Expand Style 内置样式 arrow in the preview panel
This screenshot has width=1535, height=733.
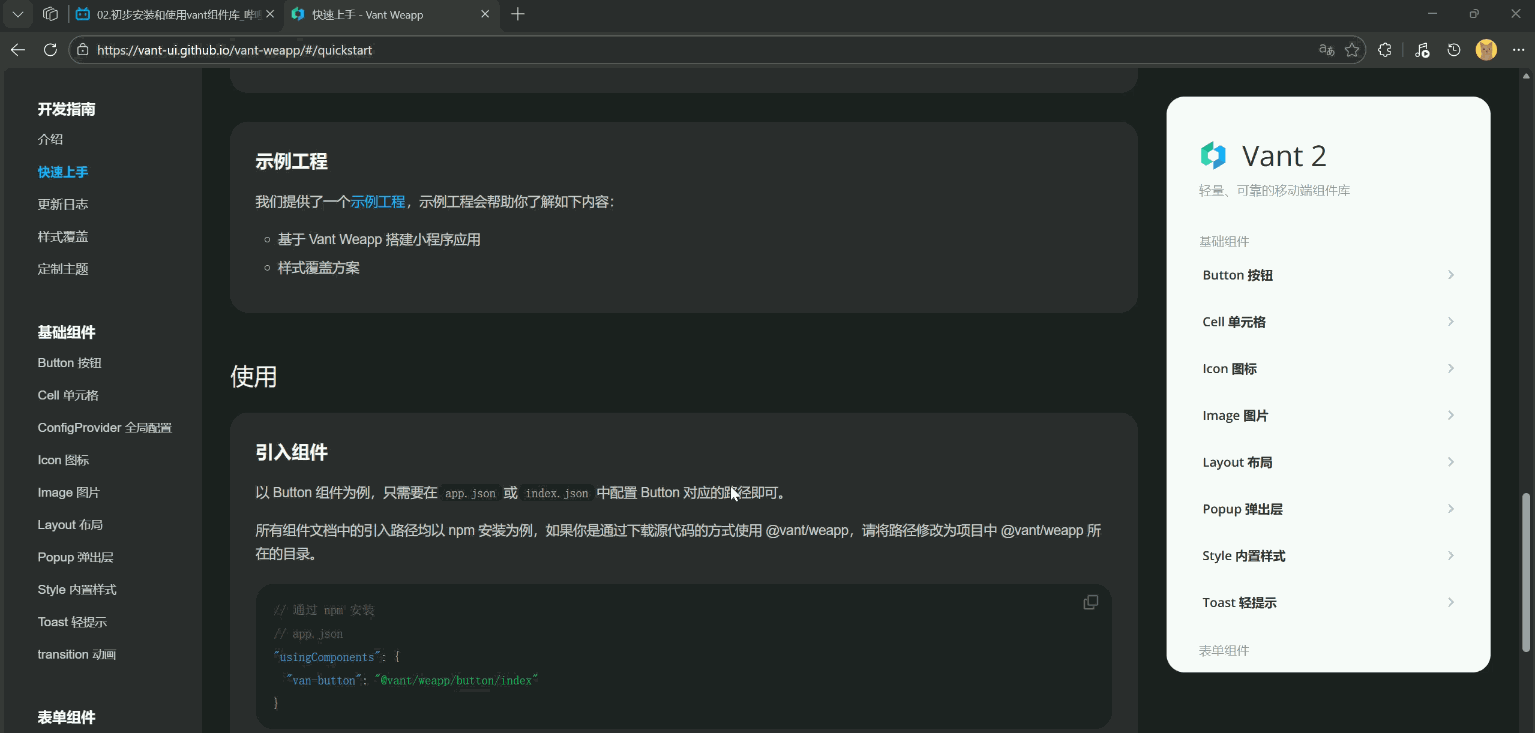point(1451,556)
